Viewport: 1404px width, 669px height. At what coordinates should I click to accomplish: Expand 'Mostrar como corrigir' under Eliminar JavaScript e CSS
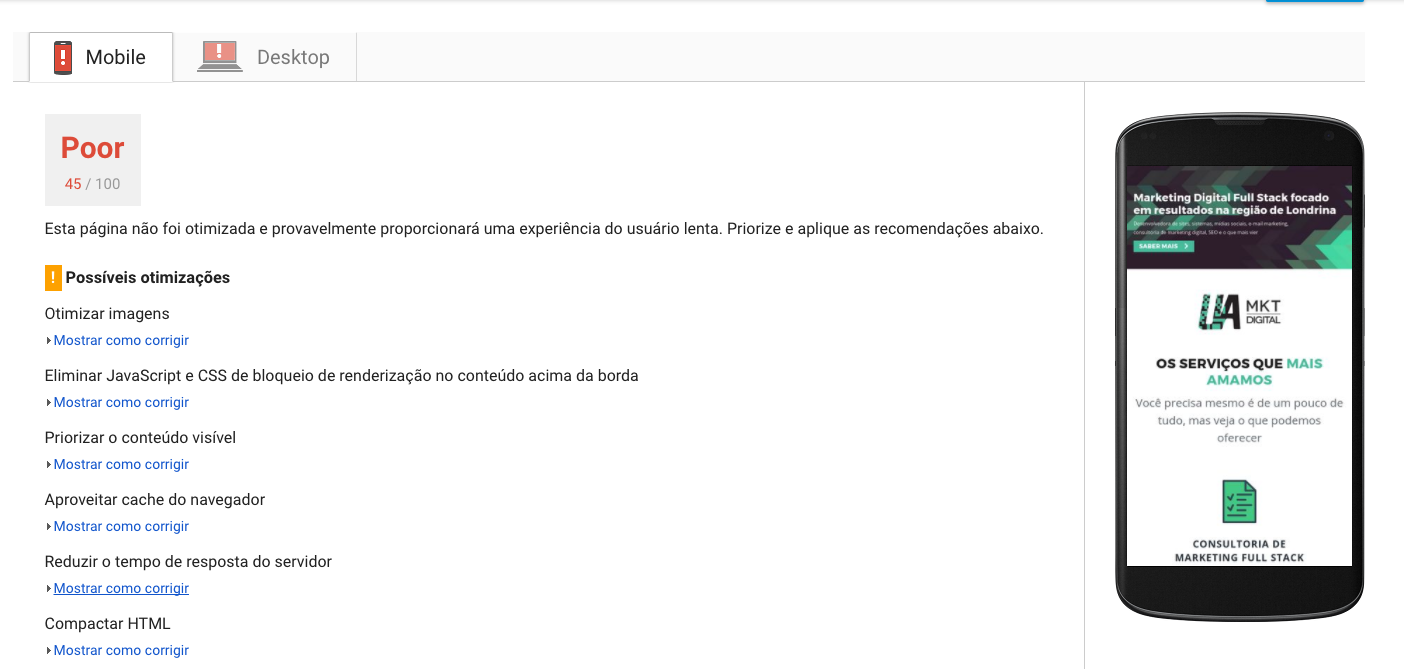[121, 402]
